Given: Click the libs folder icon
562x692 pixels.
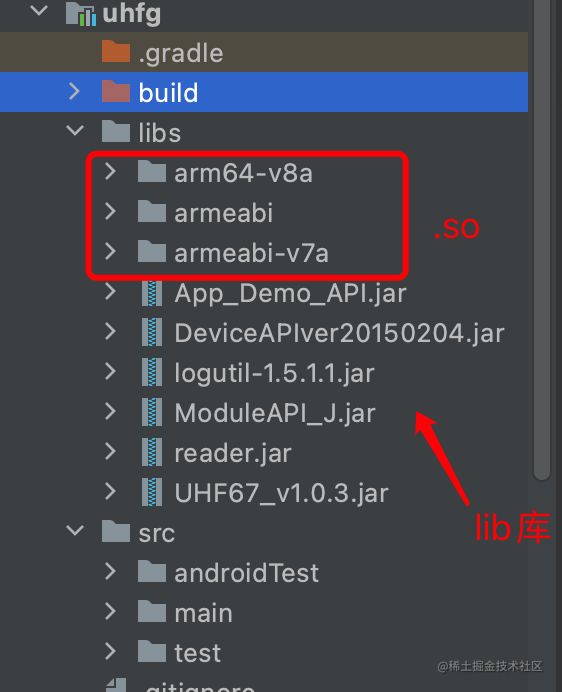Looking at the screenshot, I should coord(116,132).
